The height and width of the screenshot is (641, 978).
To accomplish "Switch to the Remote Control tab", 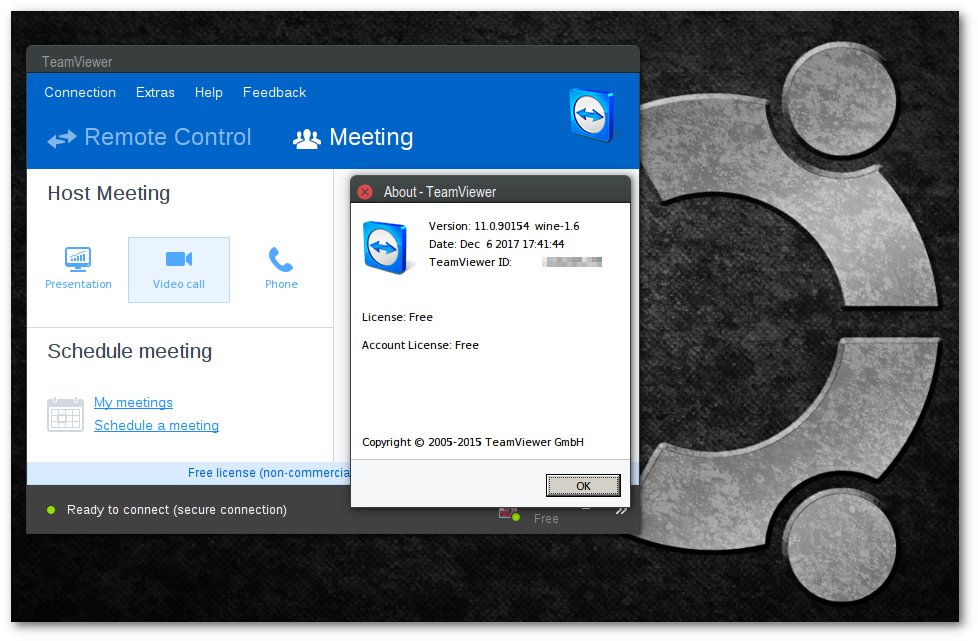I will (x=150, y=137).
